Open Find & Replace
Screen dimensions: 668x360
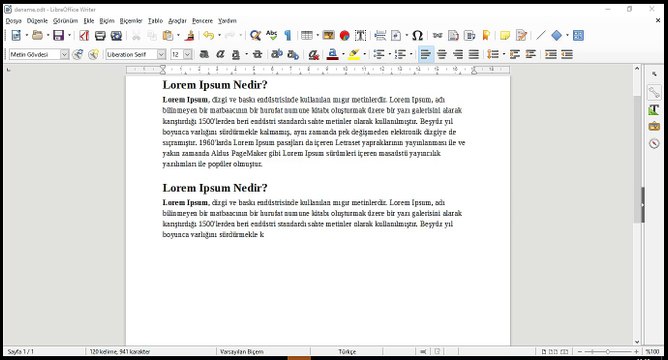click(255, 35)
